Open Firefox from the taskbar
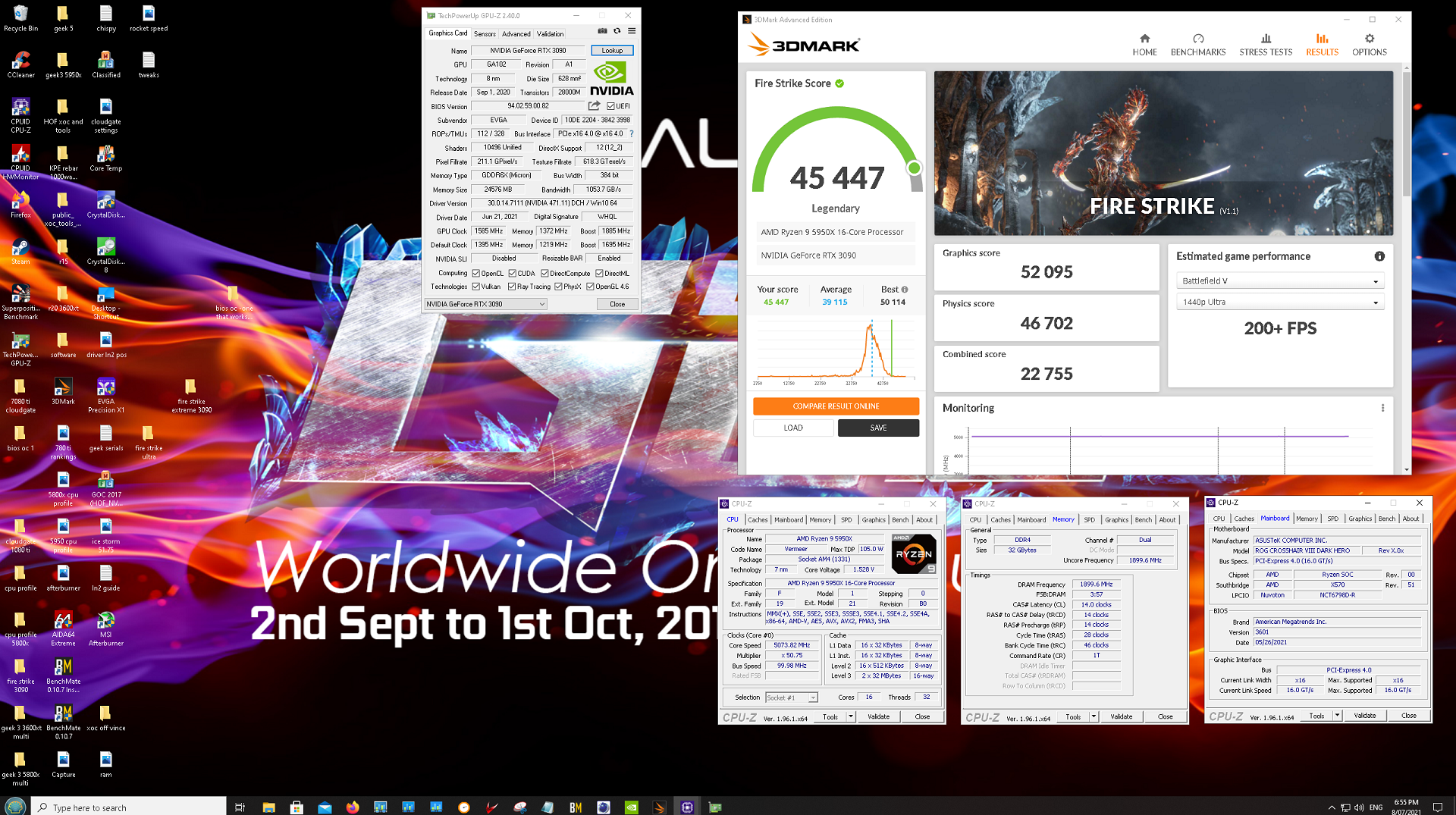The image size is (1456, 815). click(x=353, y=807)
